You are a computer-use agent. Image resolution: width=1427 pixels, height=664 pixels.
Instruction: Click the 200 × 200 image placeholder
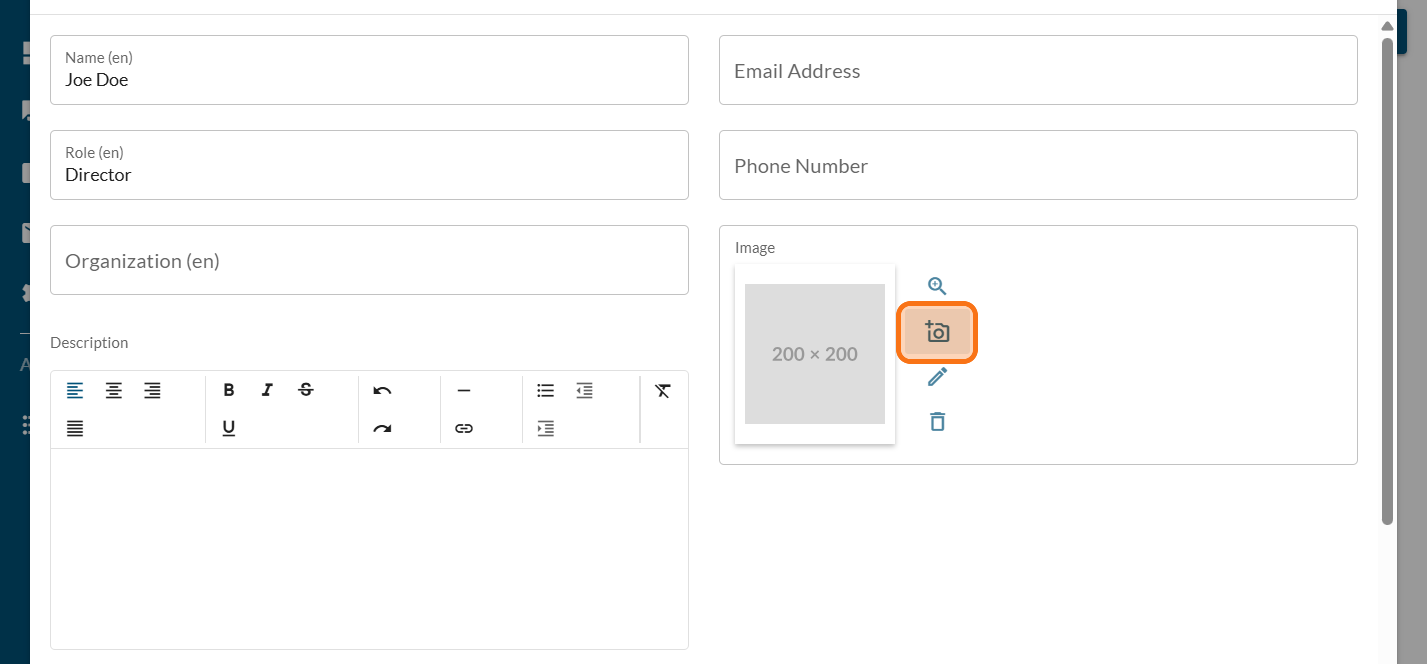coord(814,354)
